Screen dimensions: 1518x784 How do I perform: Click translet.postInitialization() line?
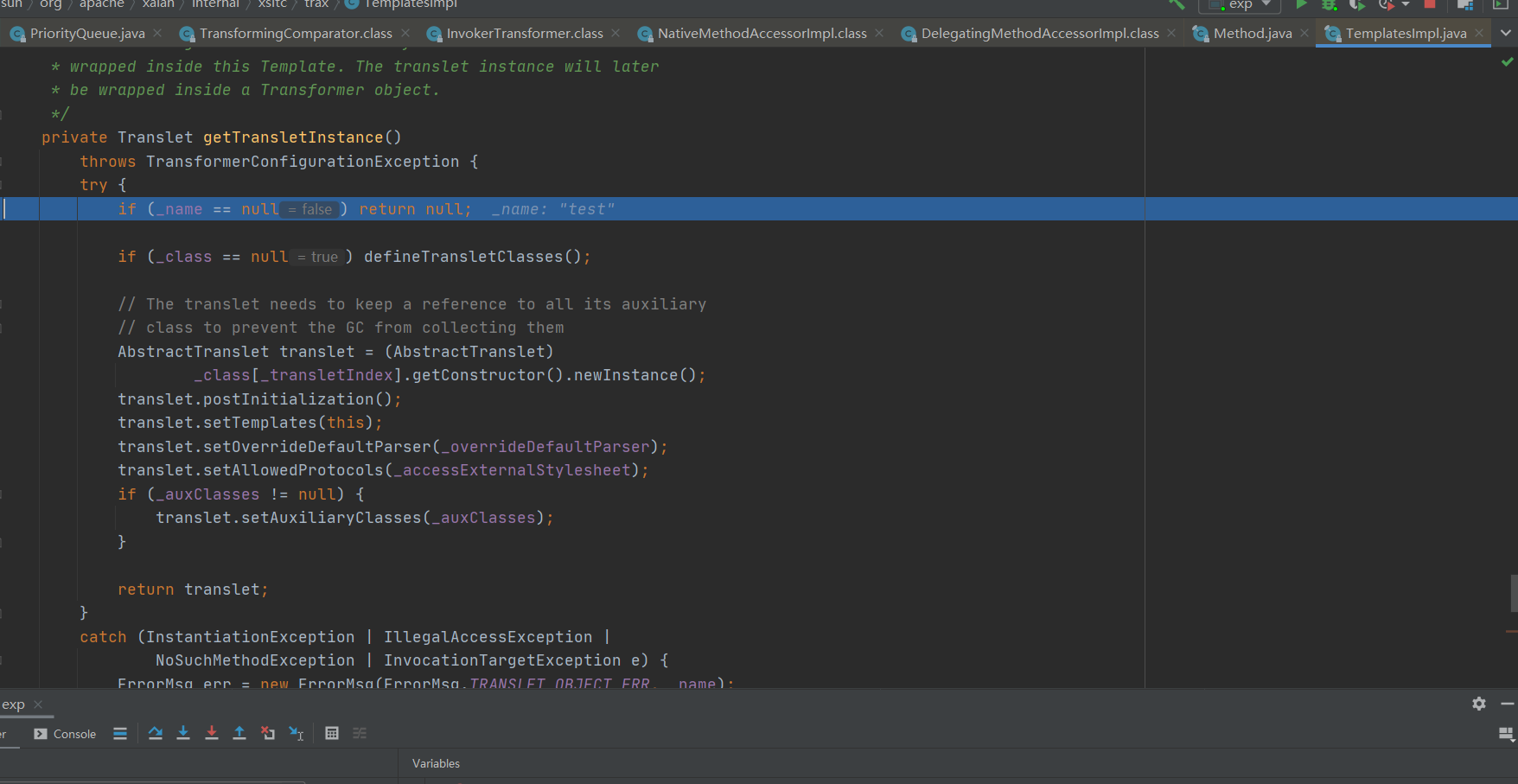click(259, 399)
